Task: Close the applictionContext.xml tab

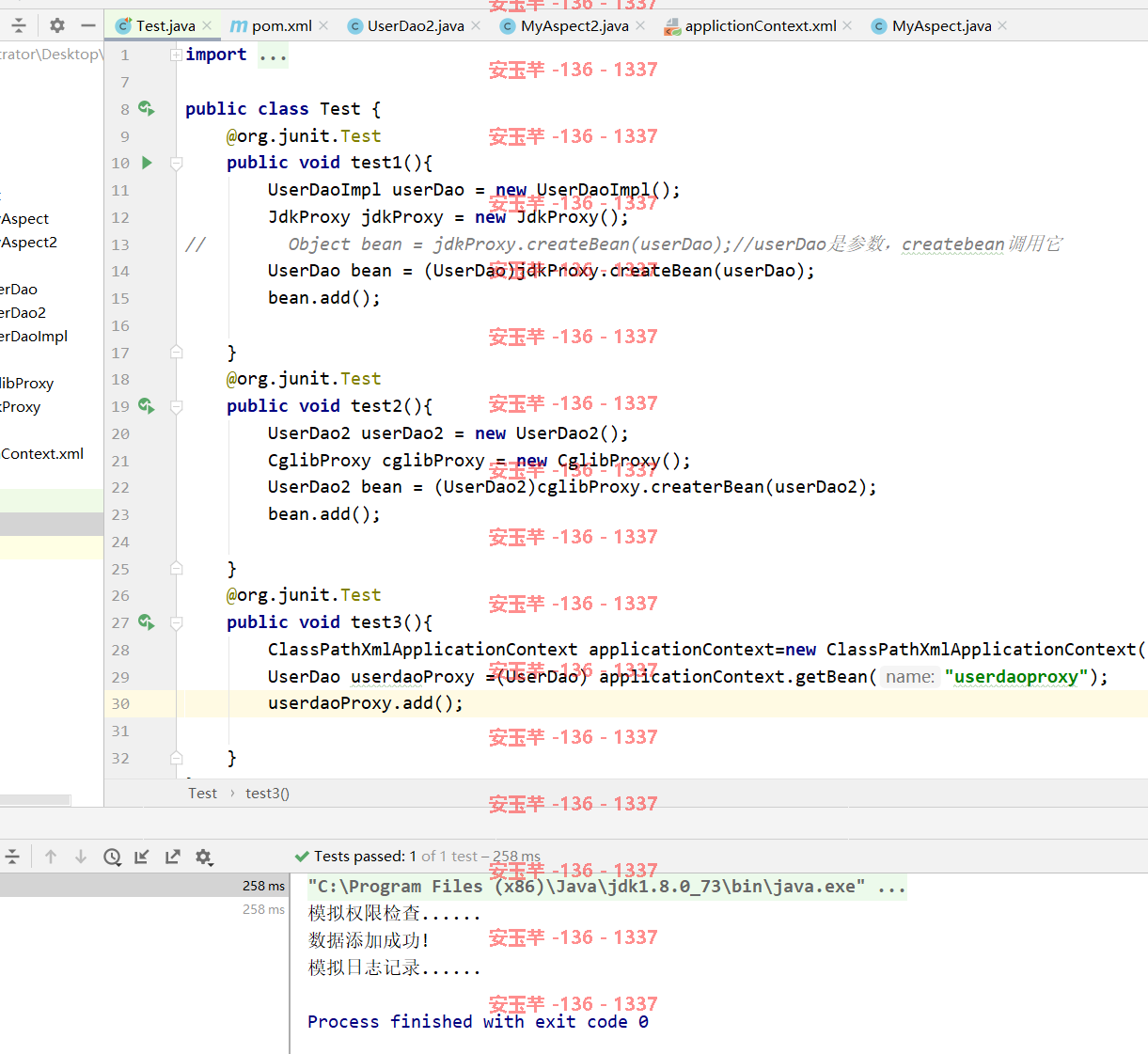Action: [847, 25]
